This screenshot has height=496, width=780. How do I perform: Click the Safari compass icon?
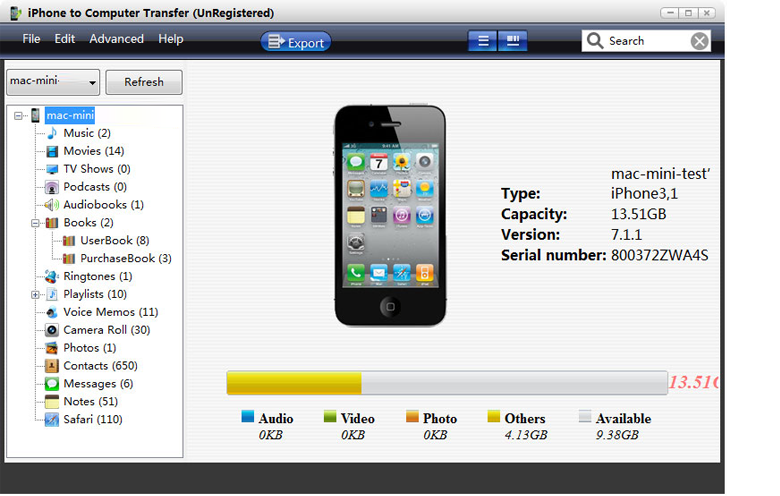52,420
